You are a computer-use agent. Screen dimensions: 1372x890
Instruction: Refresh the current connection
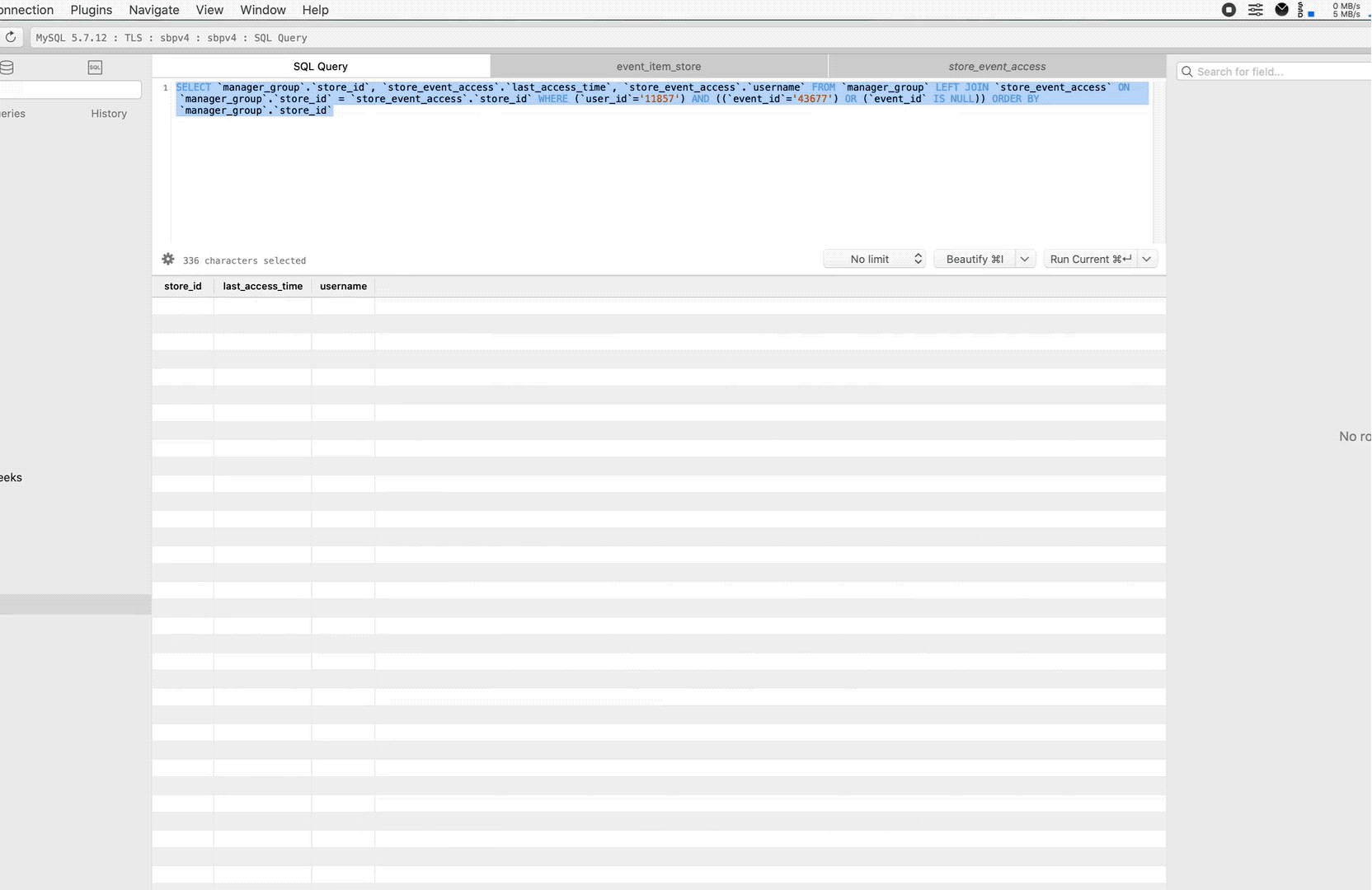point(11,36)
